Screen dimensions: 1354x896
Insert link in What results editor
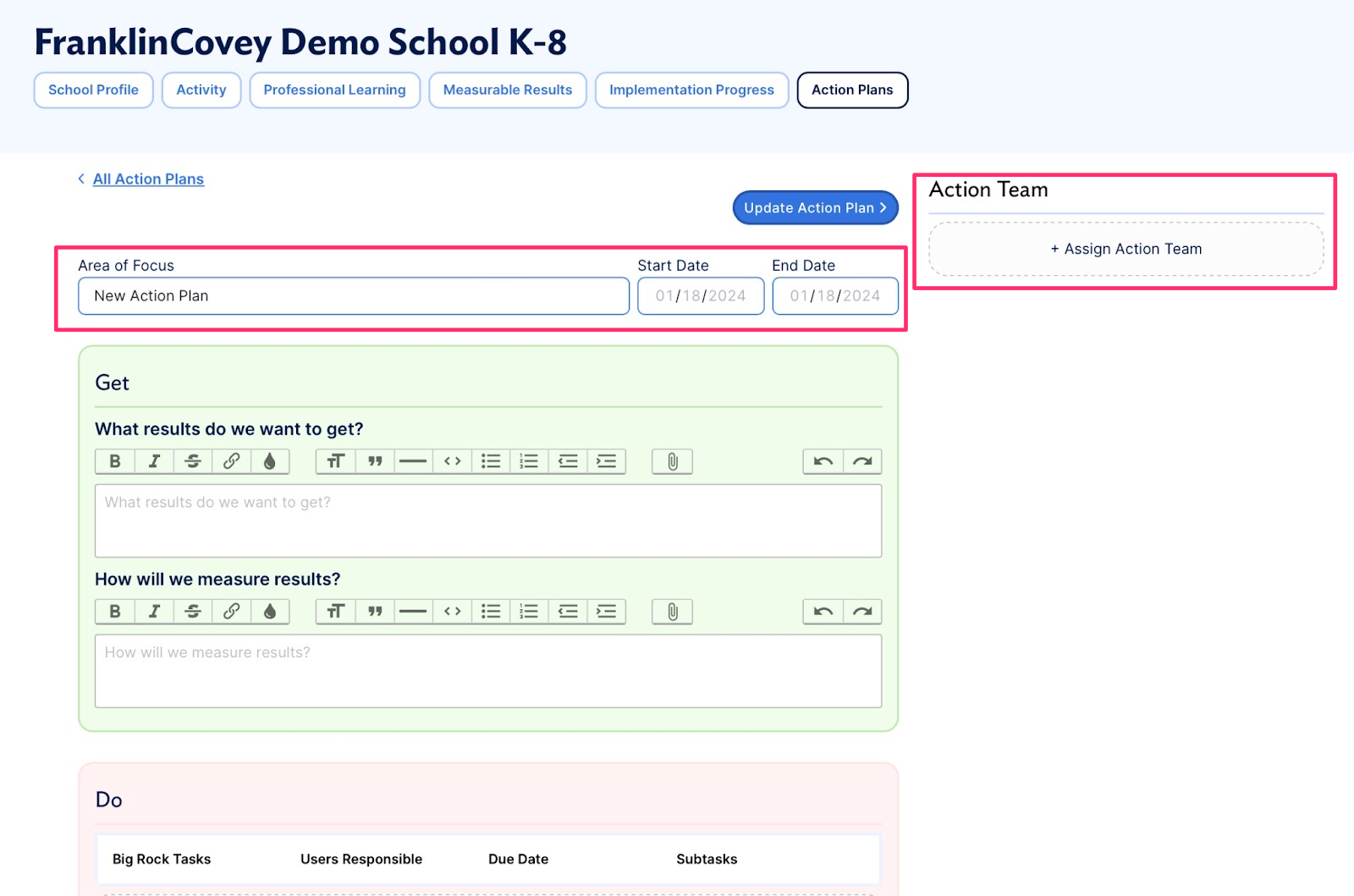(231, 461)
